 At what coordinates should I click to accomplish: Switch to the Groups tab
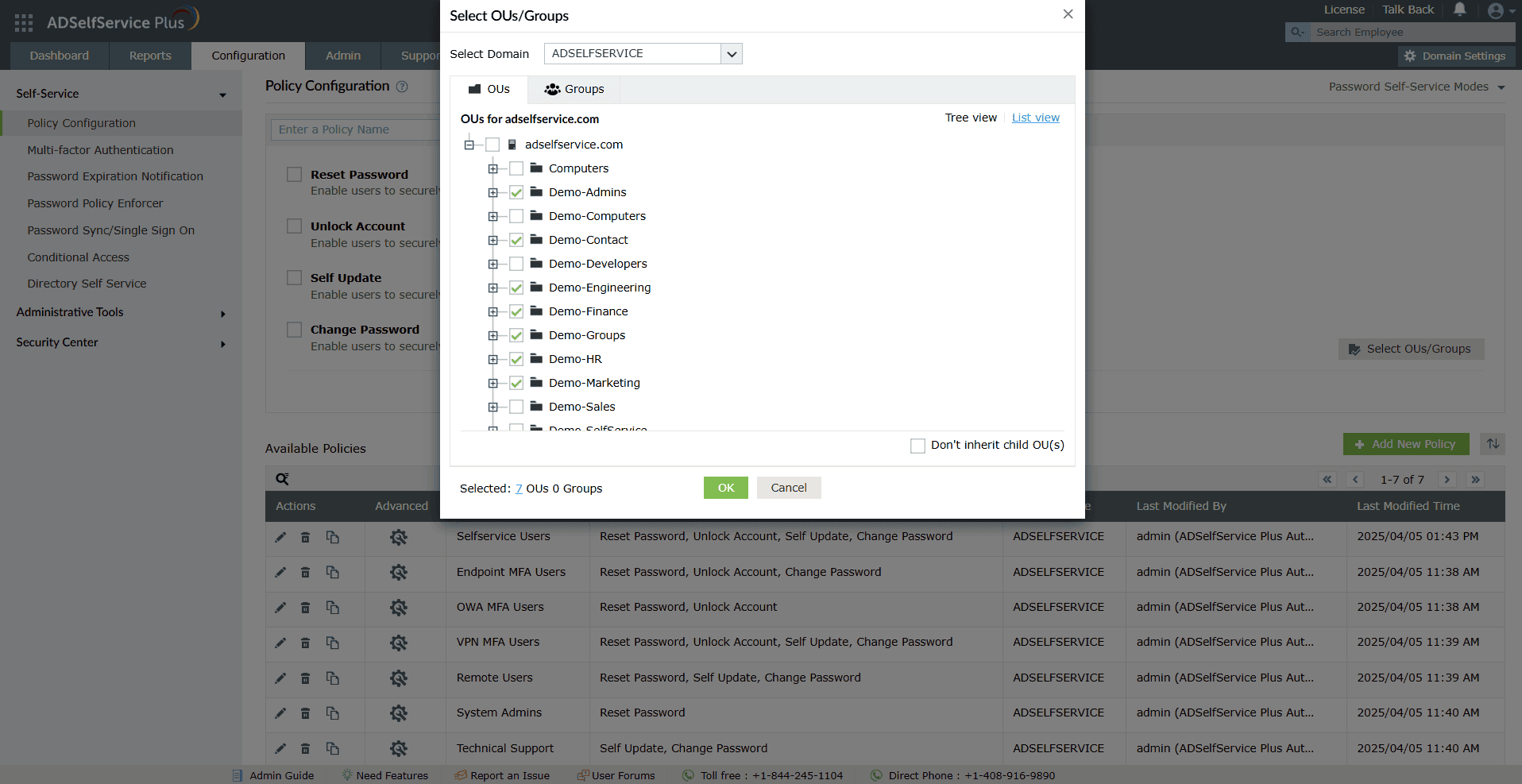[x=574, y=89]
